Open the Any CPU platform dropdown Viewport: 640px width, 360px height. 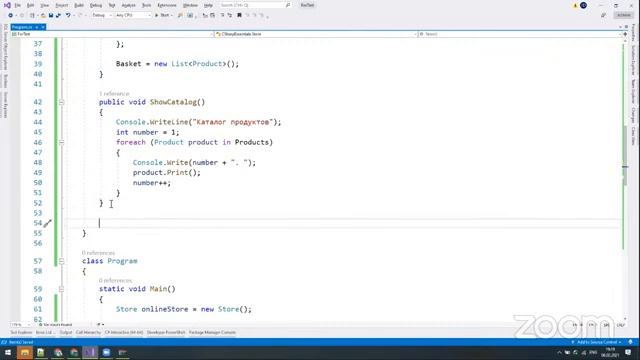coord(133,15)
